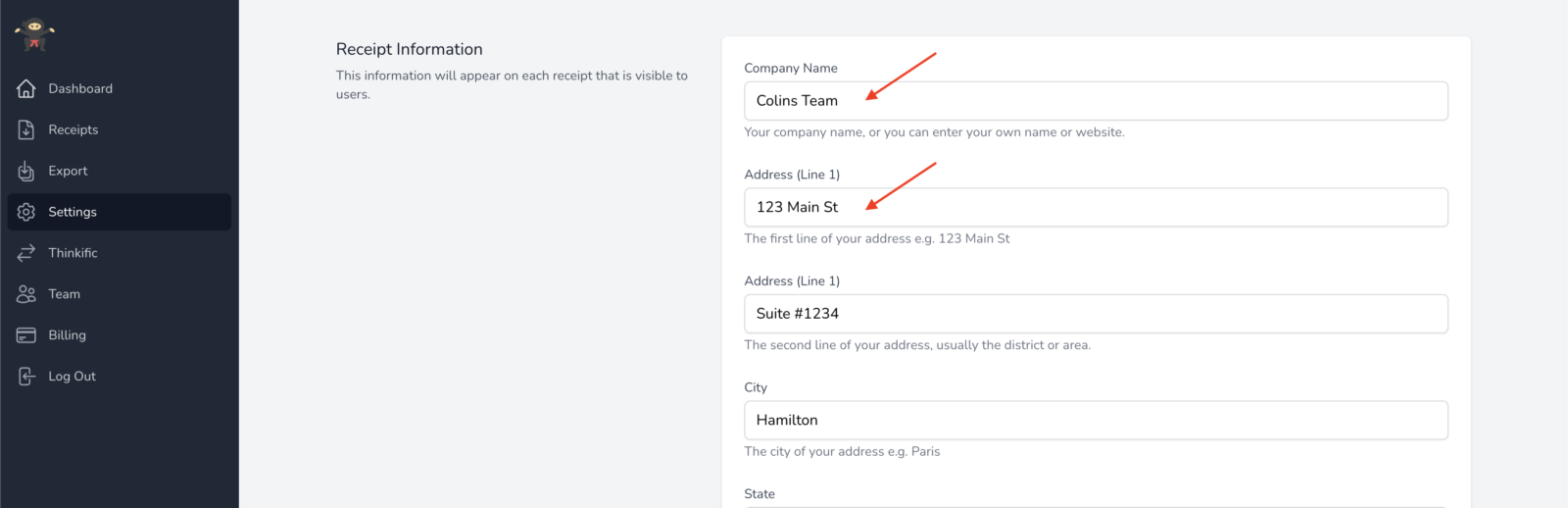Click the Receipts document icon
Screen dimensions: 1568x508
click(26, 130)
